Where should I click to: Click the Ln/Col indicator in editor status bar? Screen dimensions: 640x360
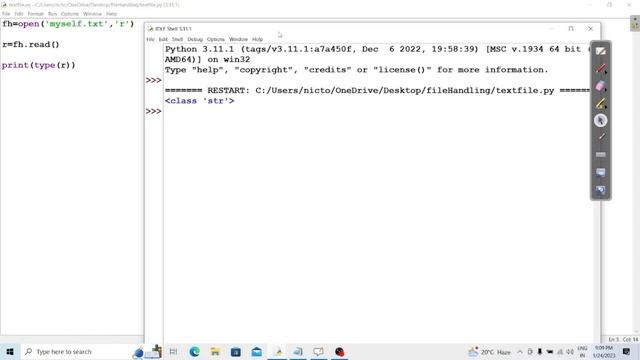pos(623,340)
